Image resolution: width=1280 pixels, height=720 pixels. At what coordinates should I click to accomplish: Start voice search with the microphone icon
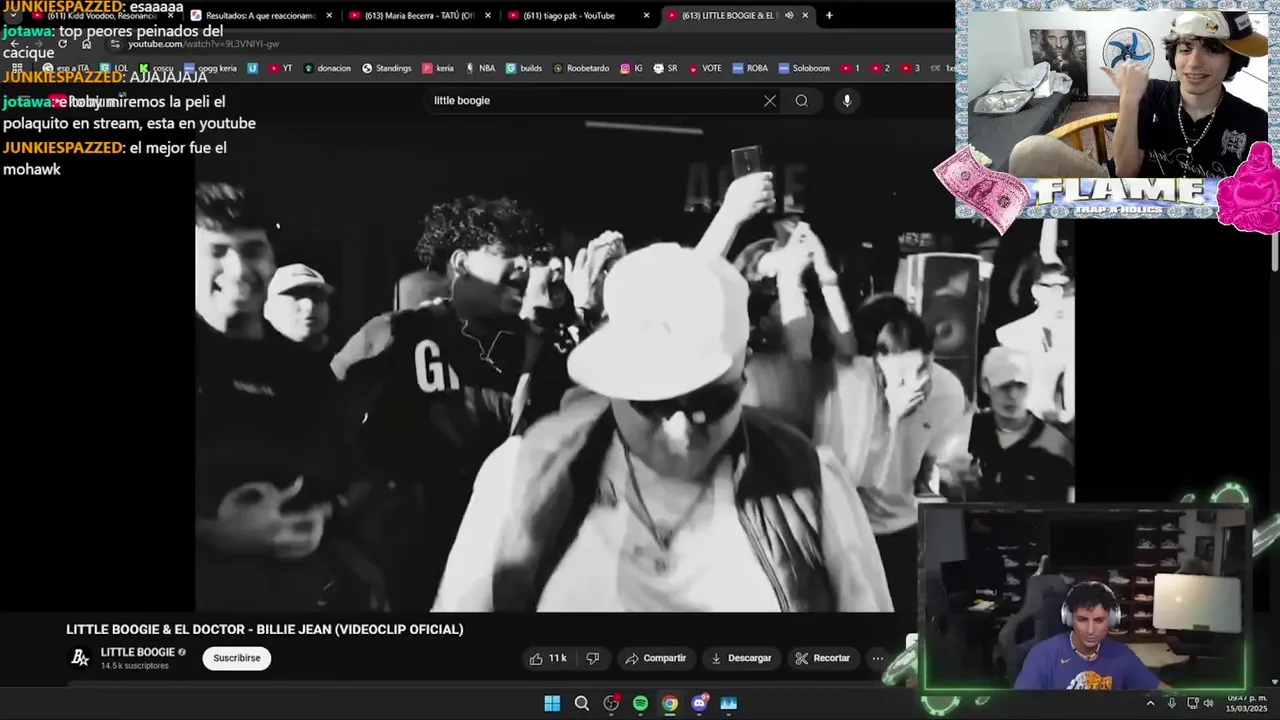[847, 100]
